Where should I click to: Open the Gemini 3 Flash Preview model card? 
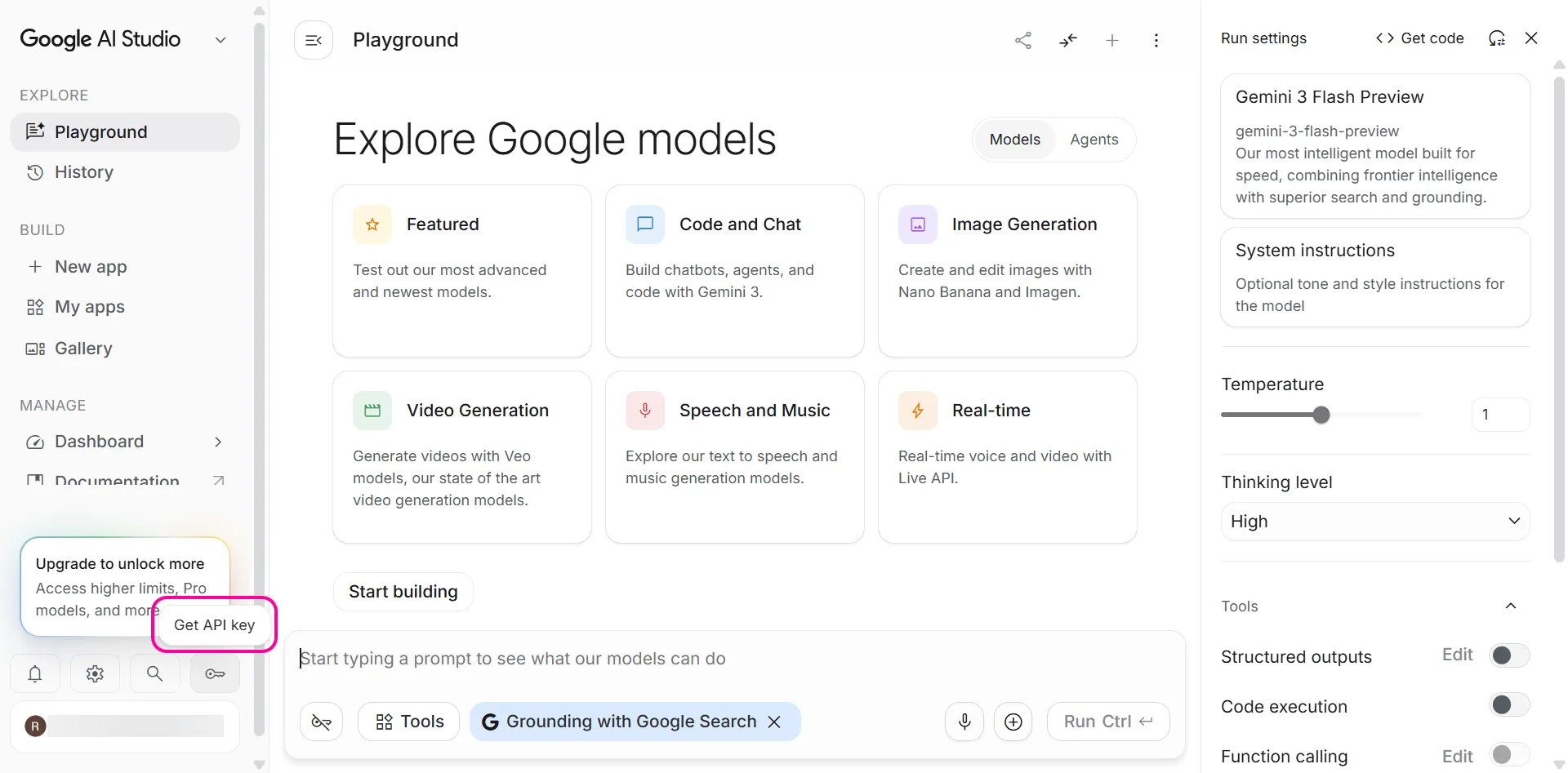coord(1375,146)
